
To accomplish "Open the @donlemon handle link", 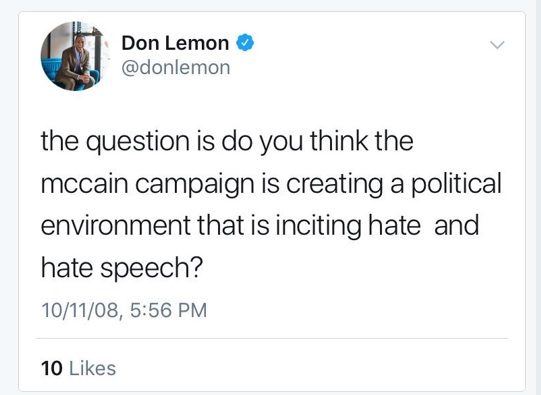I will coord(176,67).
